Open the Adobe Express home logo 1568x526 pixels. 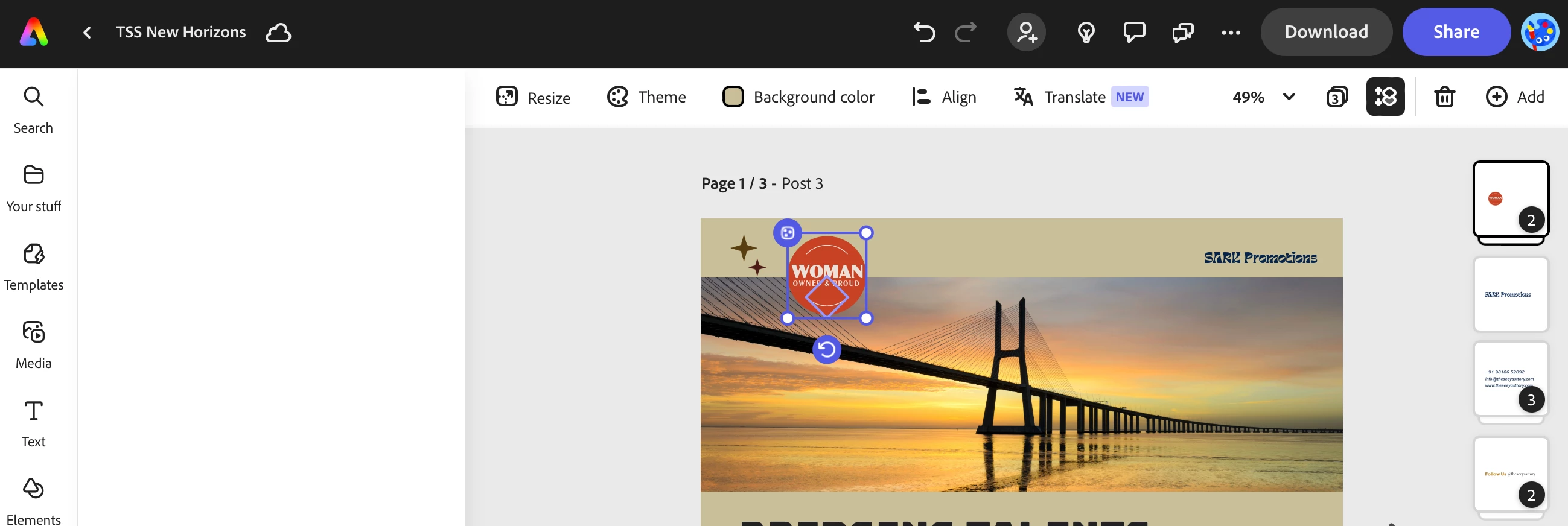click(34, 32)
